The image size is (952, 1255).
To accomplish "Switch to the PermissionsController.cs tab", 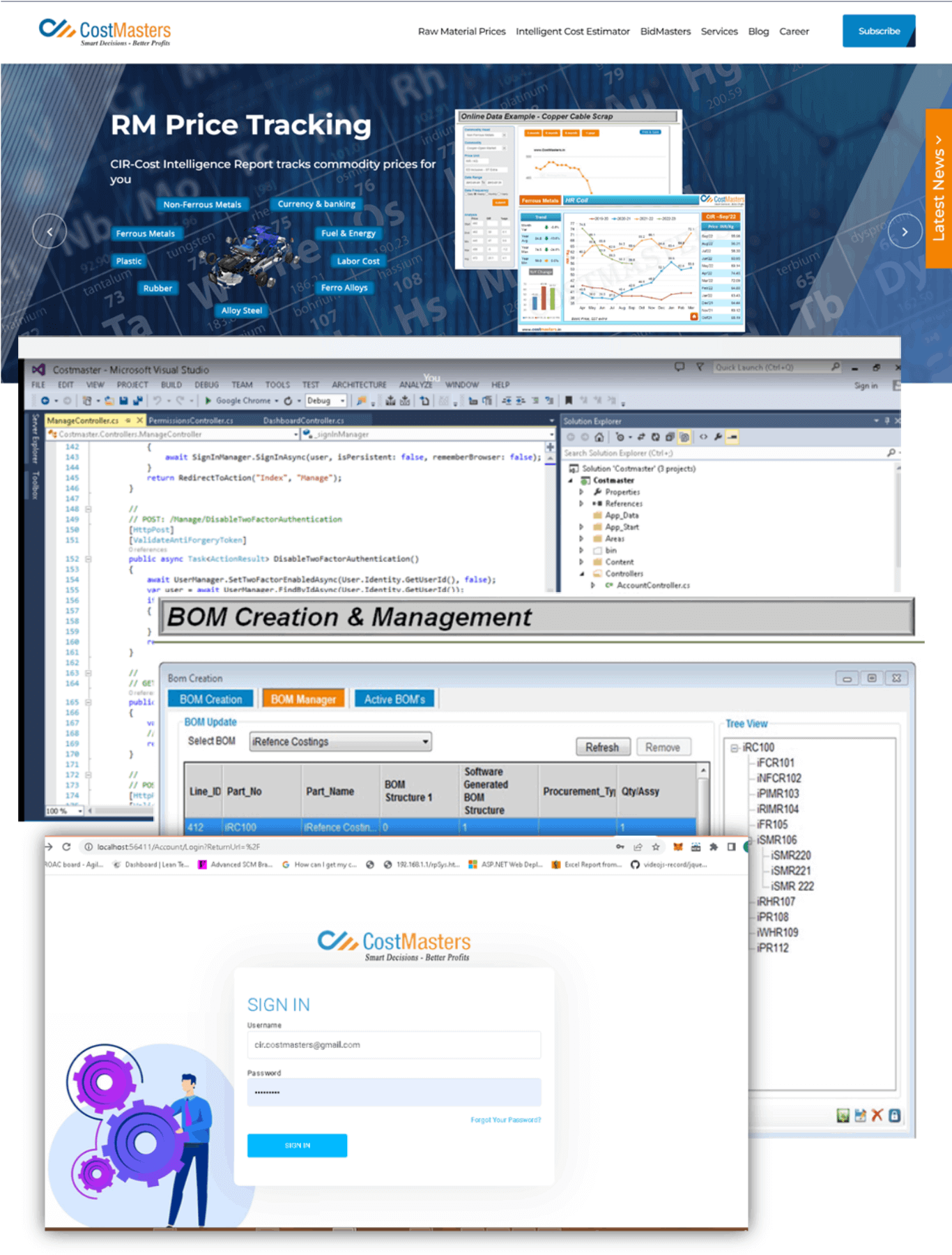I will (191, 420).
